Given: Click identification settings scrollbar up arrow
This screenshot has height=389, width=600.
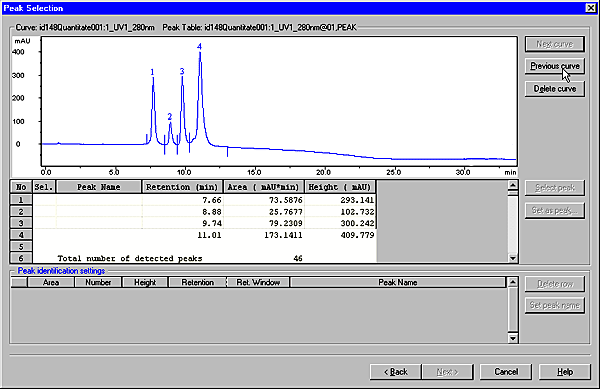Looking at the screenshot, I should pyautogui.click(x=512, y=282).
